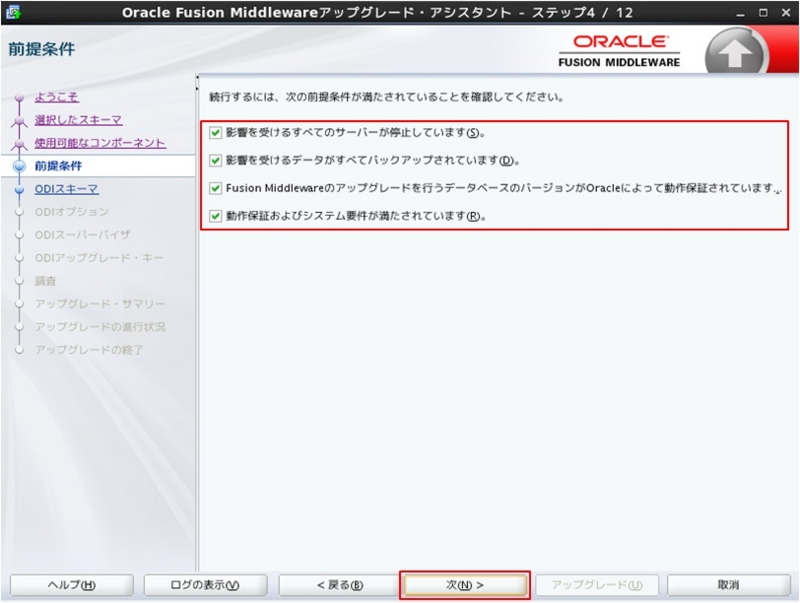
Task: Click the アップグレードの進行状況 step text
Action: click(100, 327)
